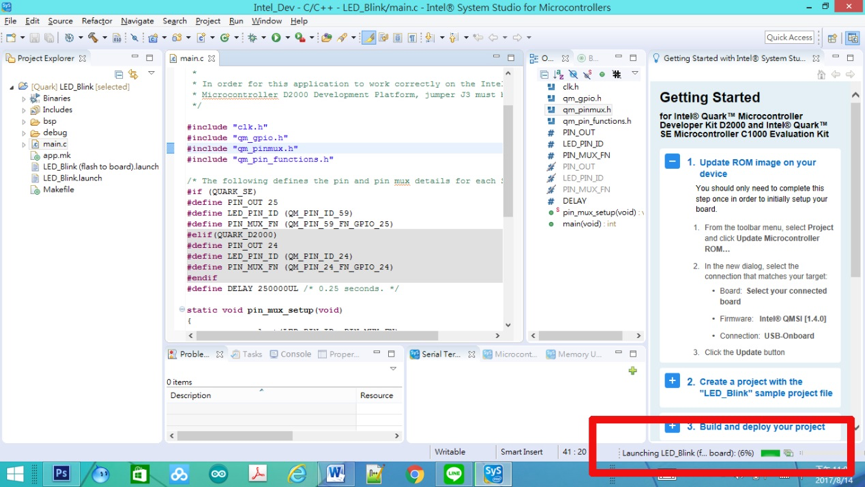This screenshot has height=487, width=865.
Task: Click the Save toolbar icon
Action: click(35, 38)
